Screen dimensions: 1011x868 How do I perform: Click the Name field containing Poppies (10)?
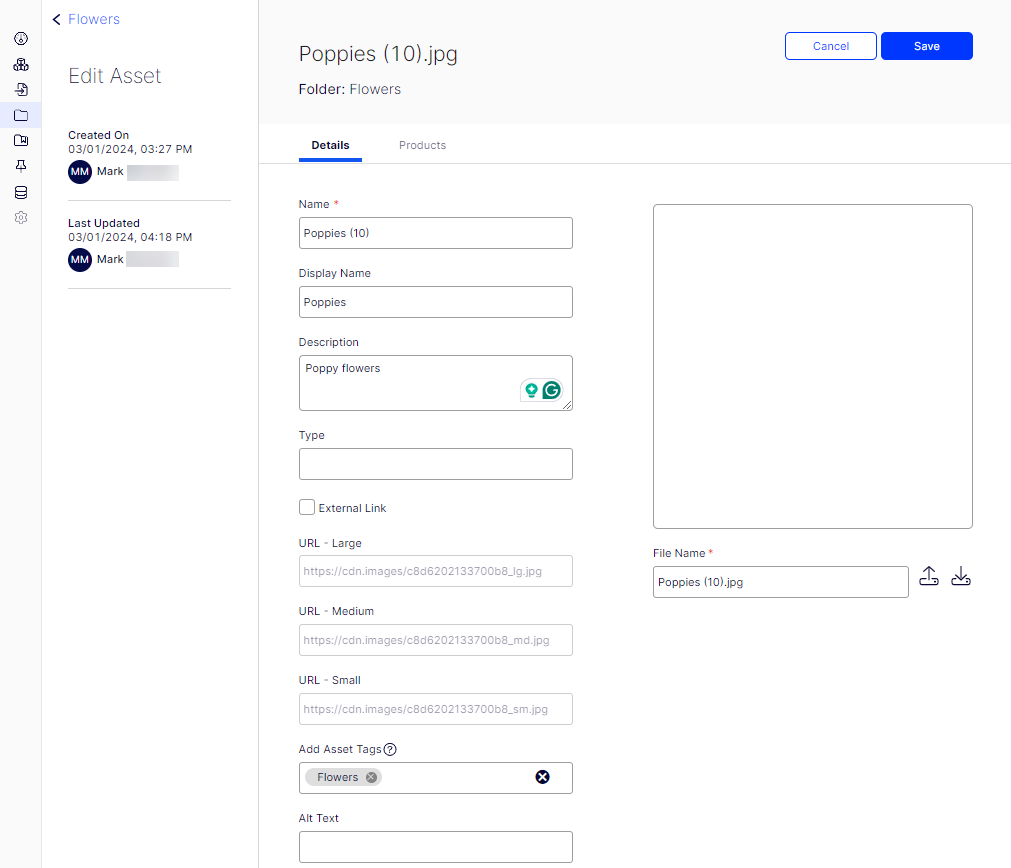[x=436, y=233]
